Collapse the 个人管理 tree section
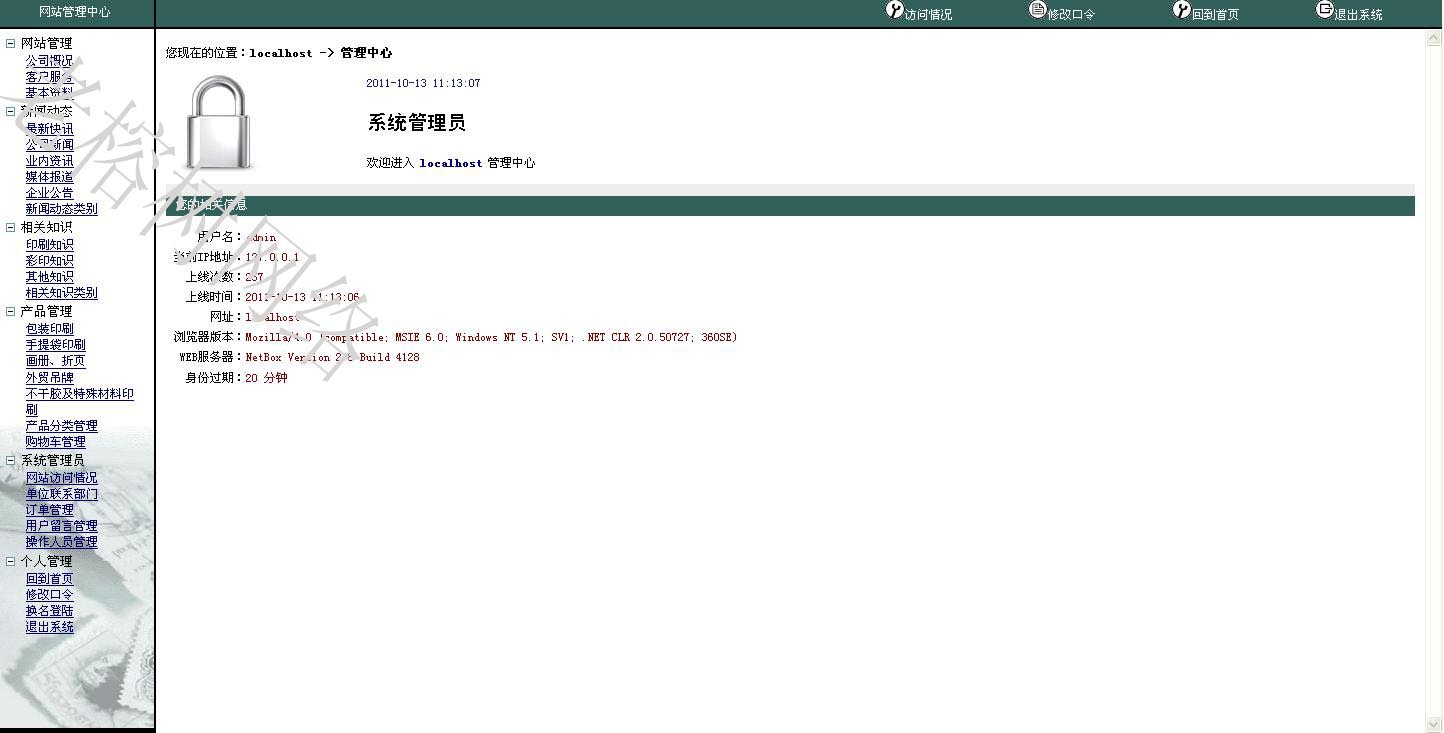1444x733 pixels. (11, 561)
